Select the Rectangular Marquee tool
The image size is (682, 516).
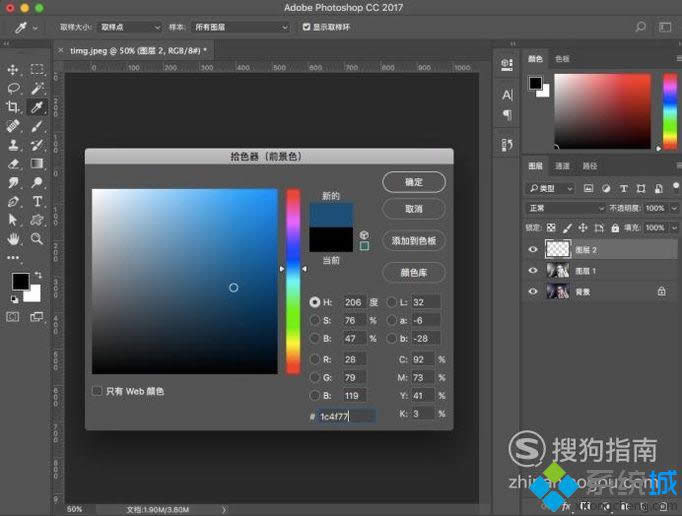(37, 70)
